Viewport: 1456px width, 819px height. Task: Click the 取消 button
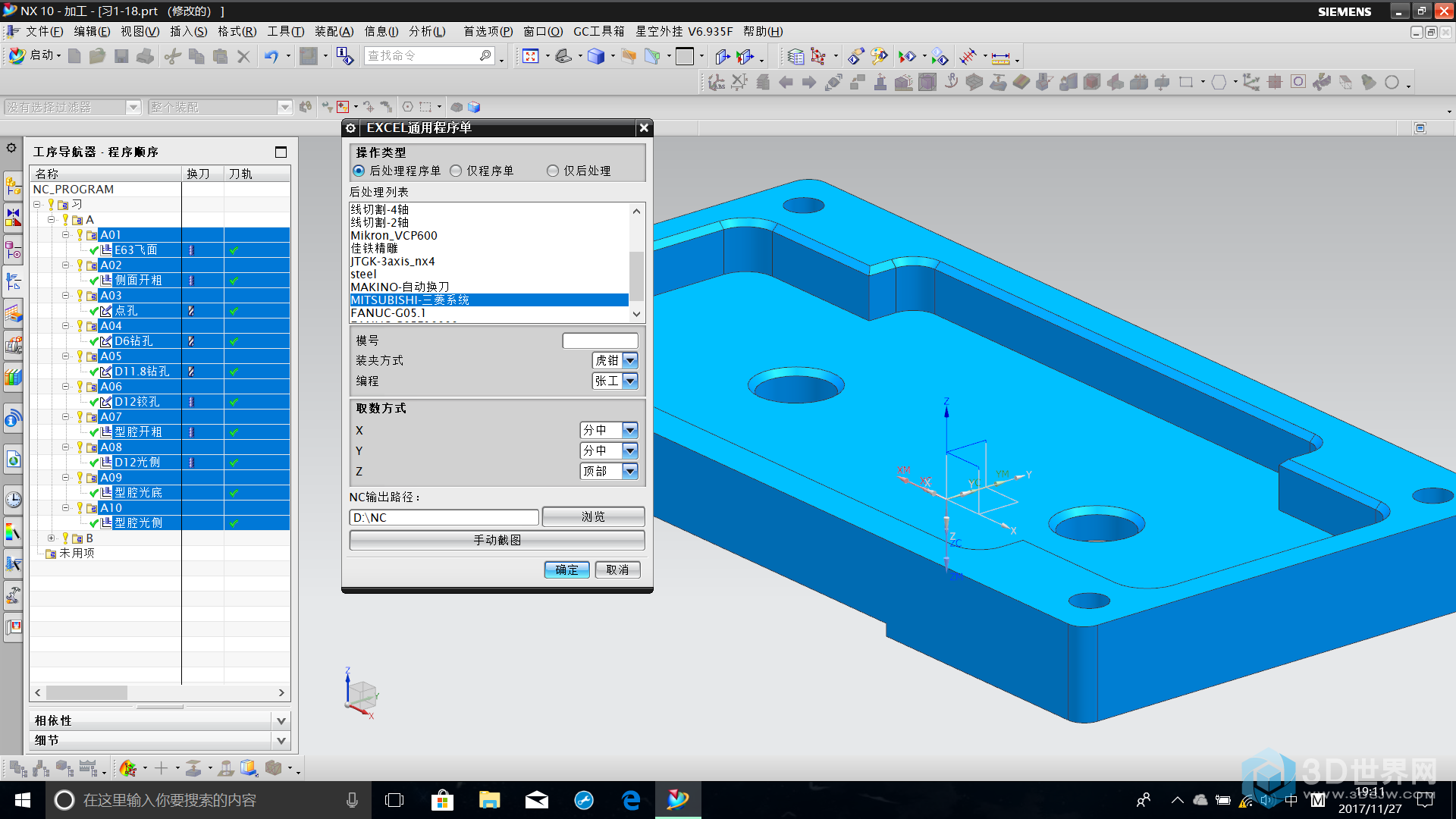617,570
